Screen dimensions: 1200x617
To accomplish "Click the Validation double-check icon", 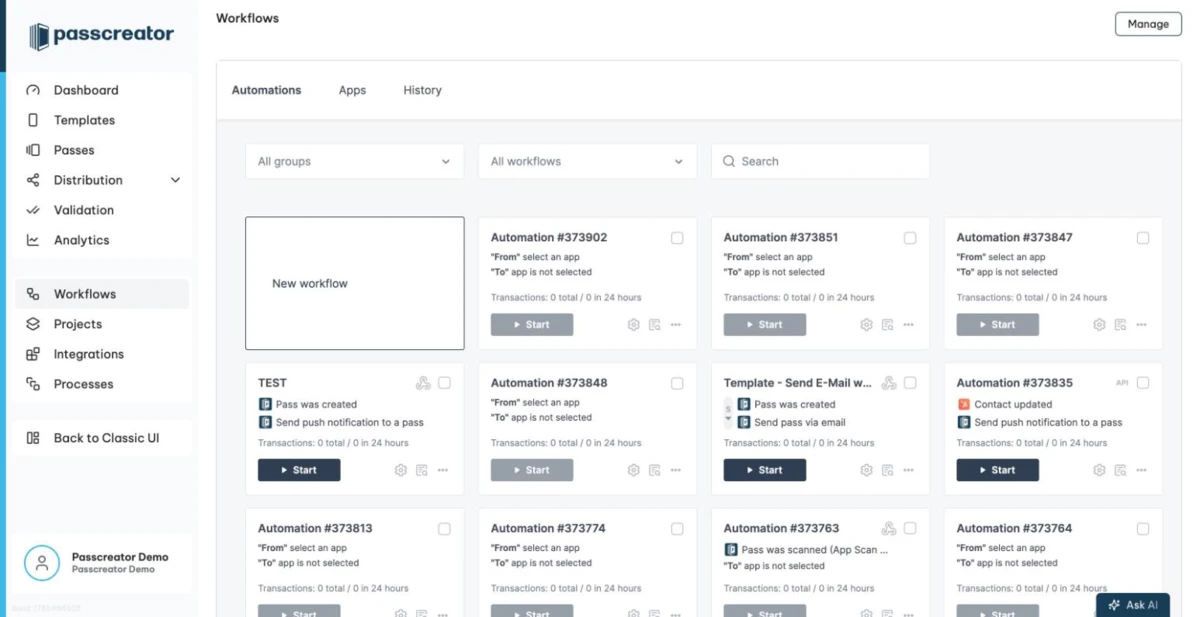I will (33, 210).
